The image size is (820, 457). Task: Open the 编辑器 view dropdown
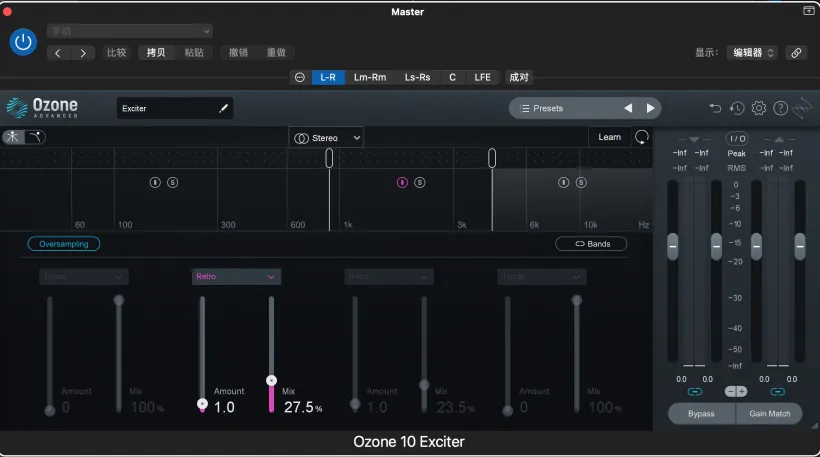click(753, 52)
